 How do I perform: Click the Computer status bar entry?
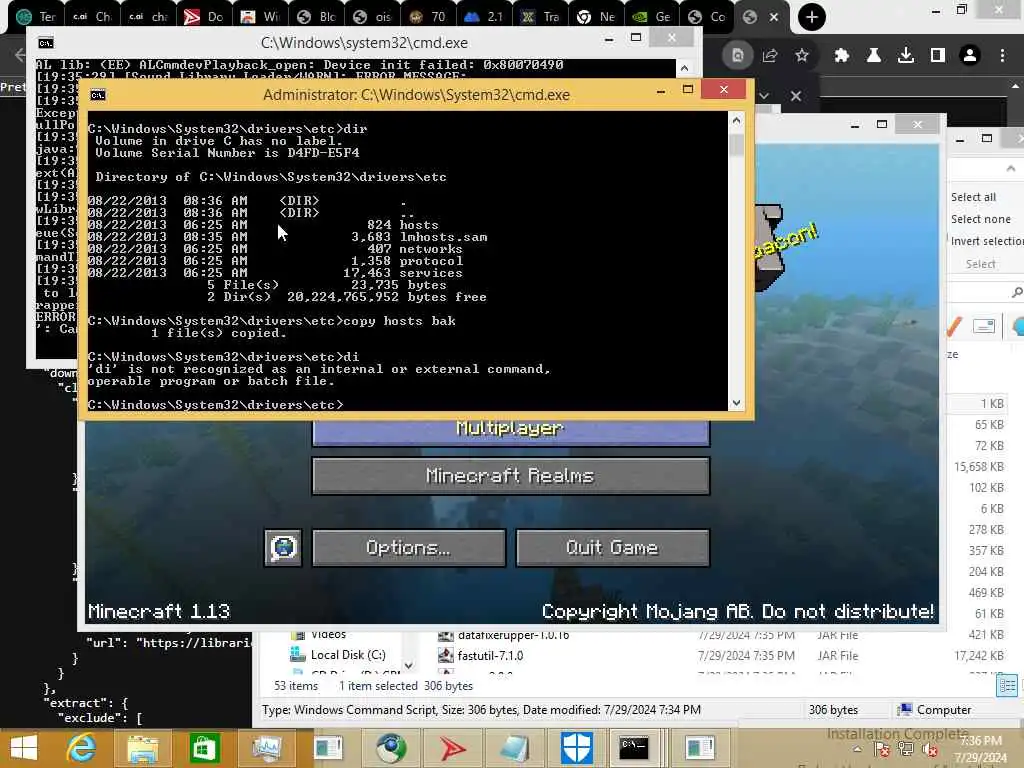(x=935, y=710)
